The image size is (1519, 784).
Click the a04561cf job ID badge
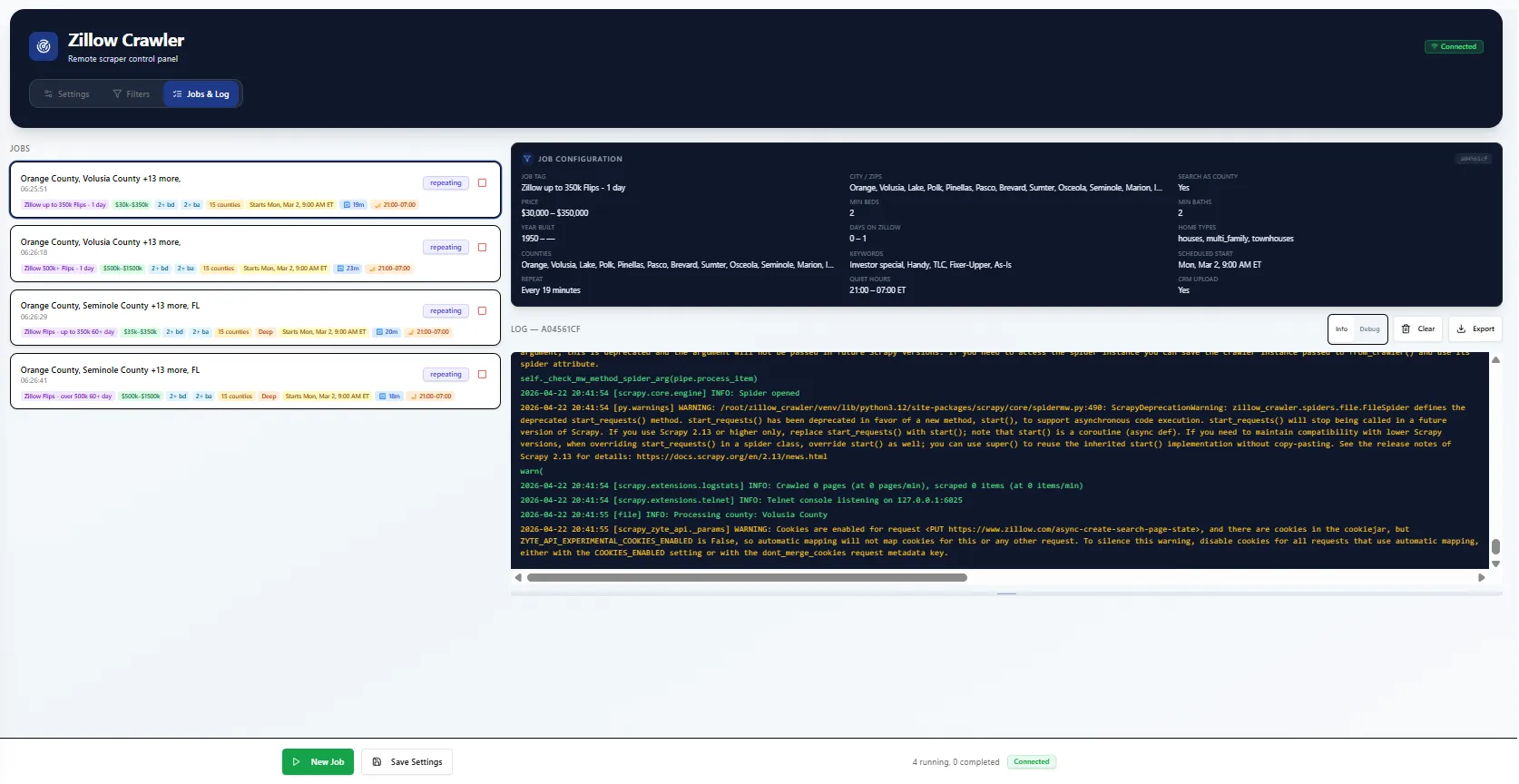coord(1474,159)
